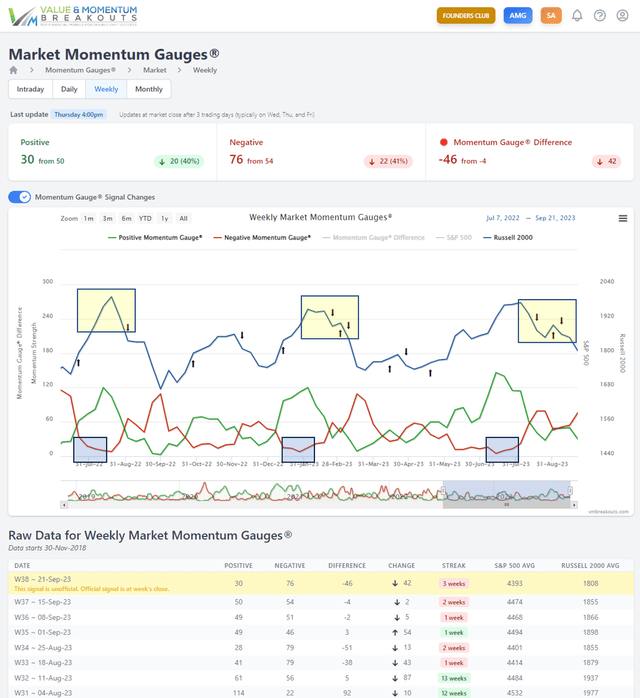Screen dimensions: 640x698
Task: Open the notifications bell
Action: click(x=577, y=16)
